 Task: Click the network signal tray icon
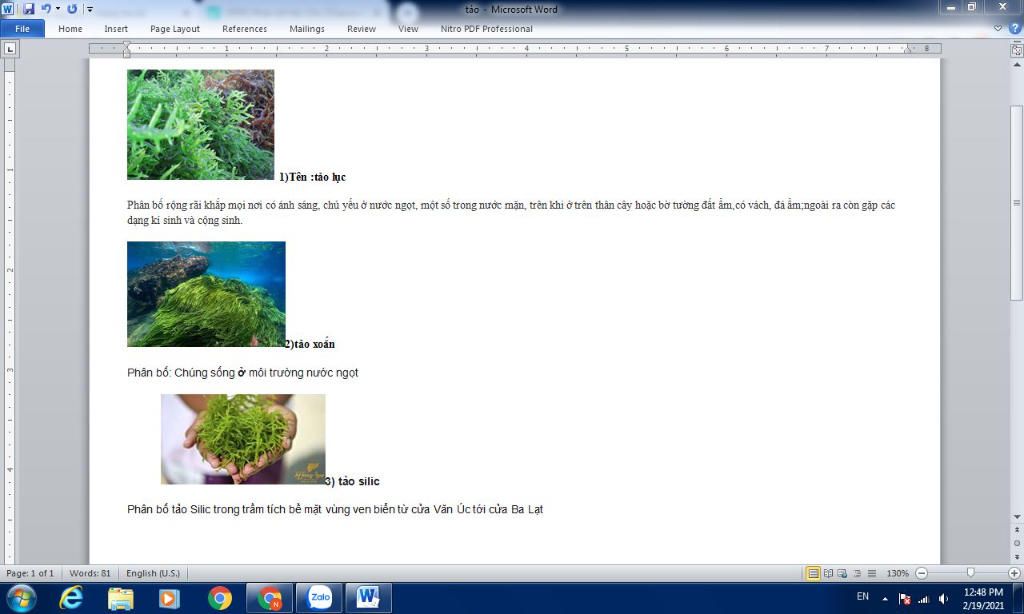click(923, 598)
